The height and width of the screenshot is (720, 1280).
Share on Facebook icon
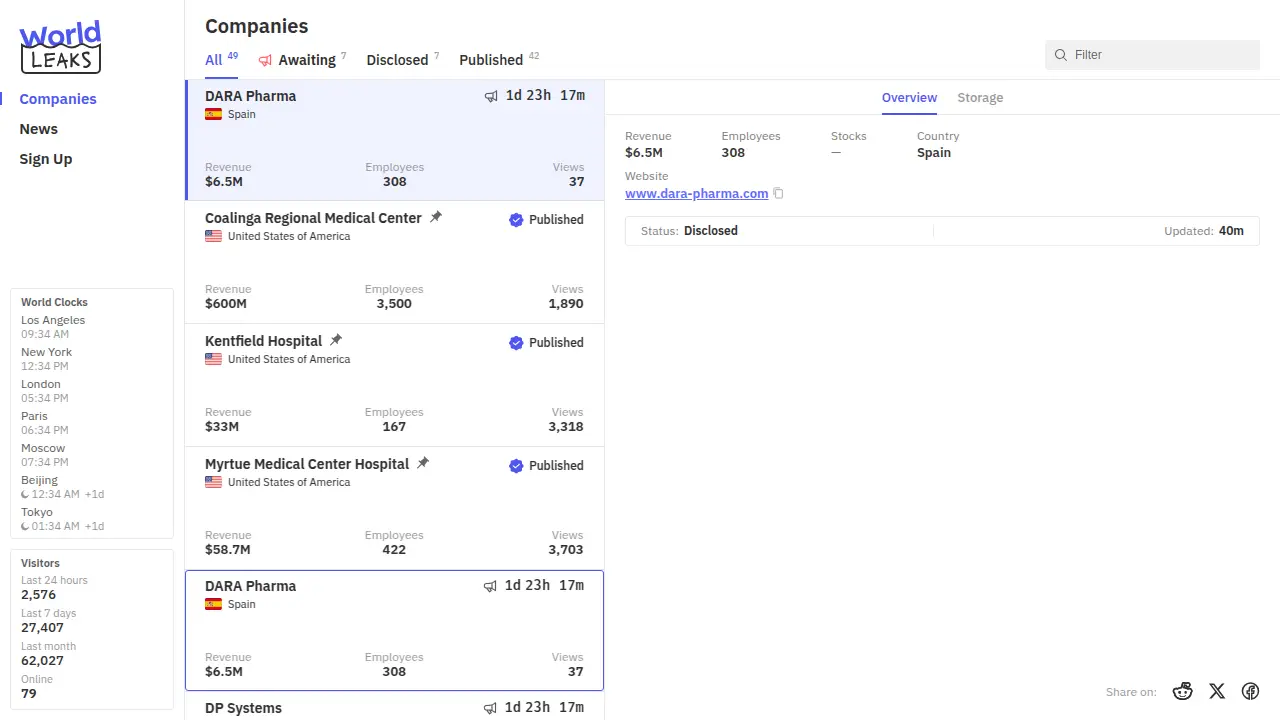(x=1250, y=691)
